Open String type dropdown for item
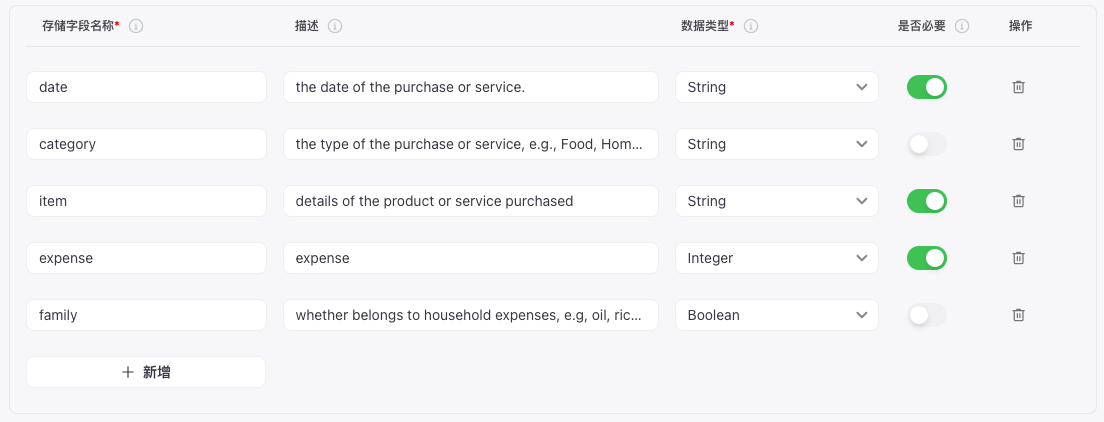 click(777, 201)
